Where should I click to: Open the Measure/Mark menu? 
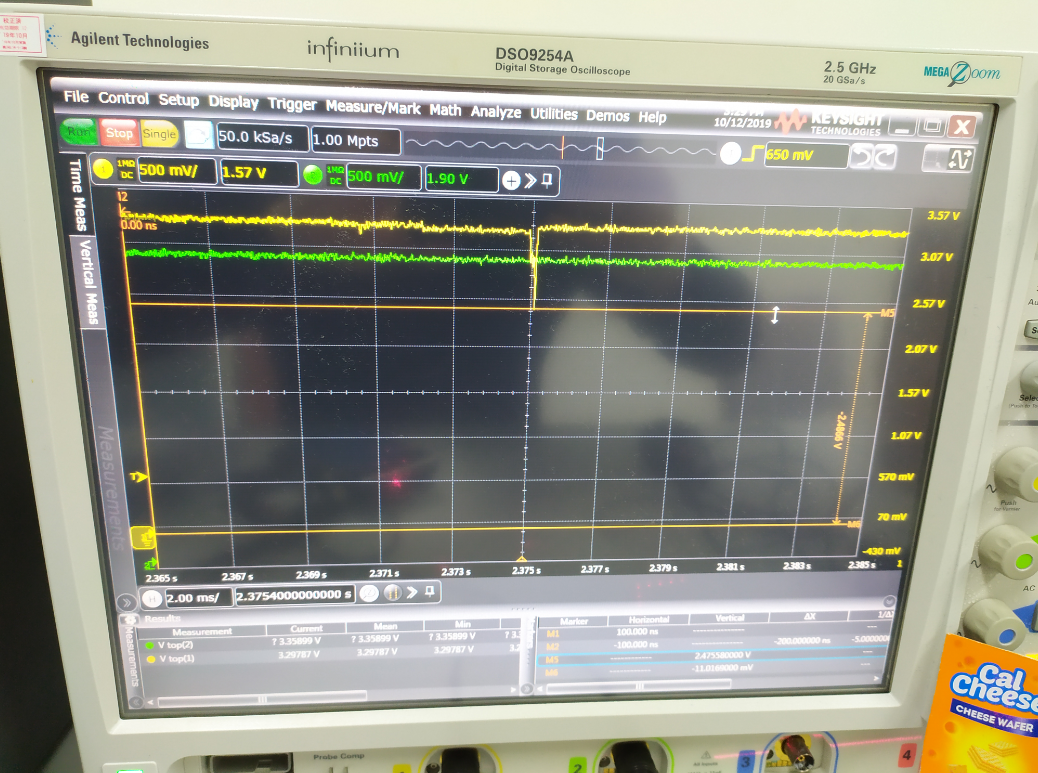click(373, 107)
